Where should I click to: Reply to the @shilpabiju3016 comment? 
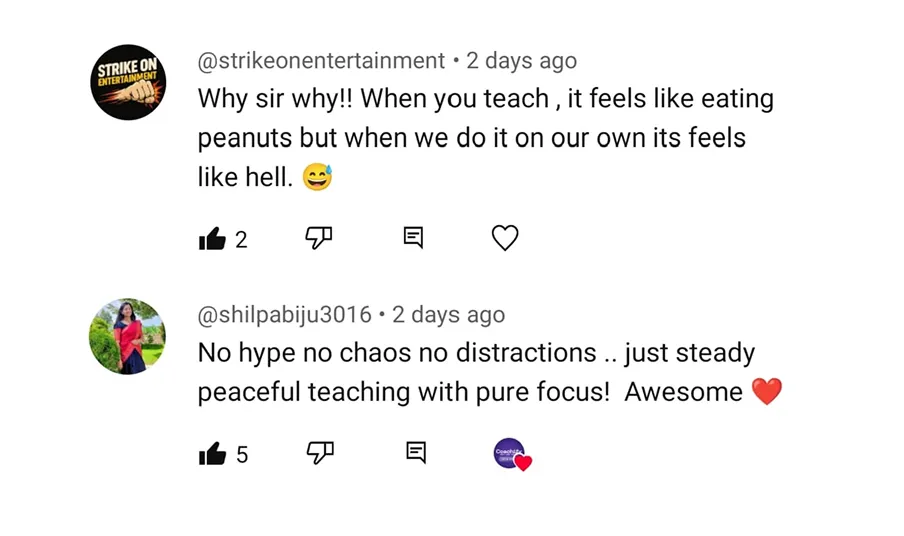click(x=416, y=453)
